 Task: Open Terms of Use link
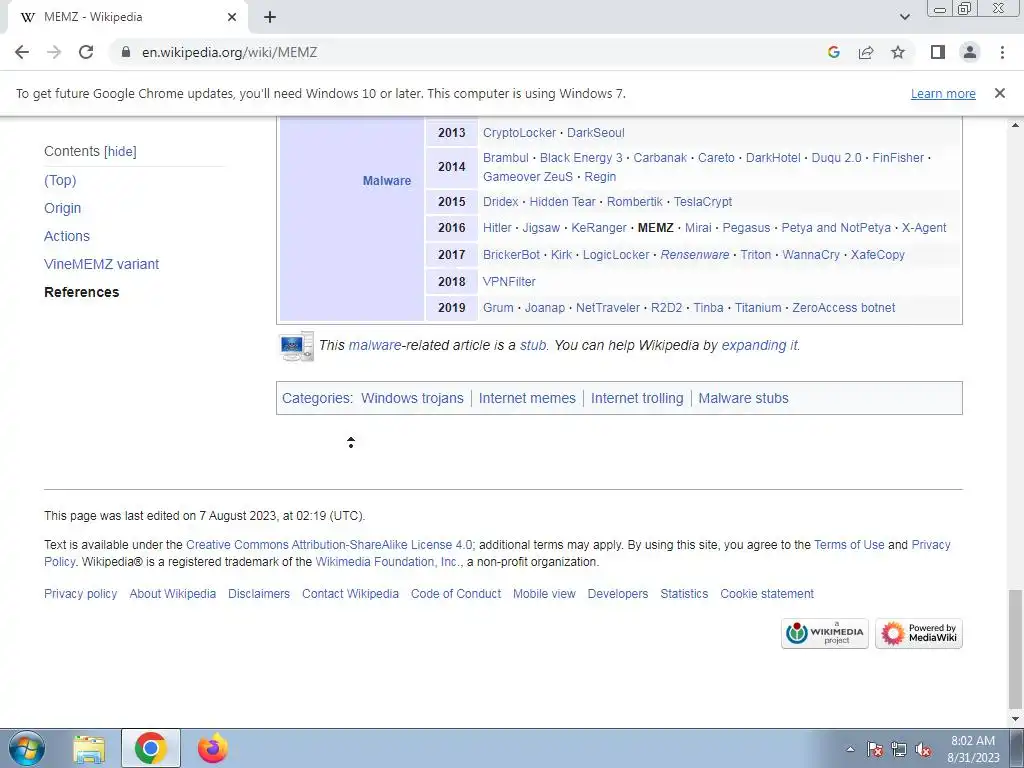pyautogui.click(x=849, y=545)
